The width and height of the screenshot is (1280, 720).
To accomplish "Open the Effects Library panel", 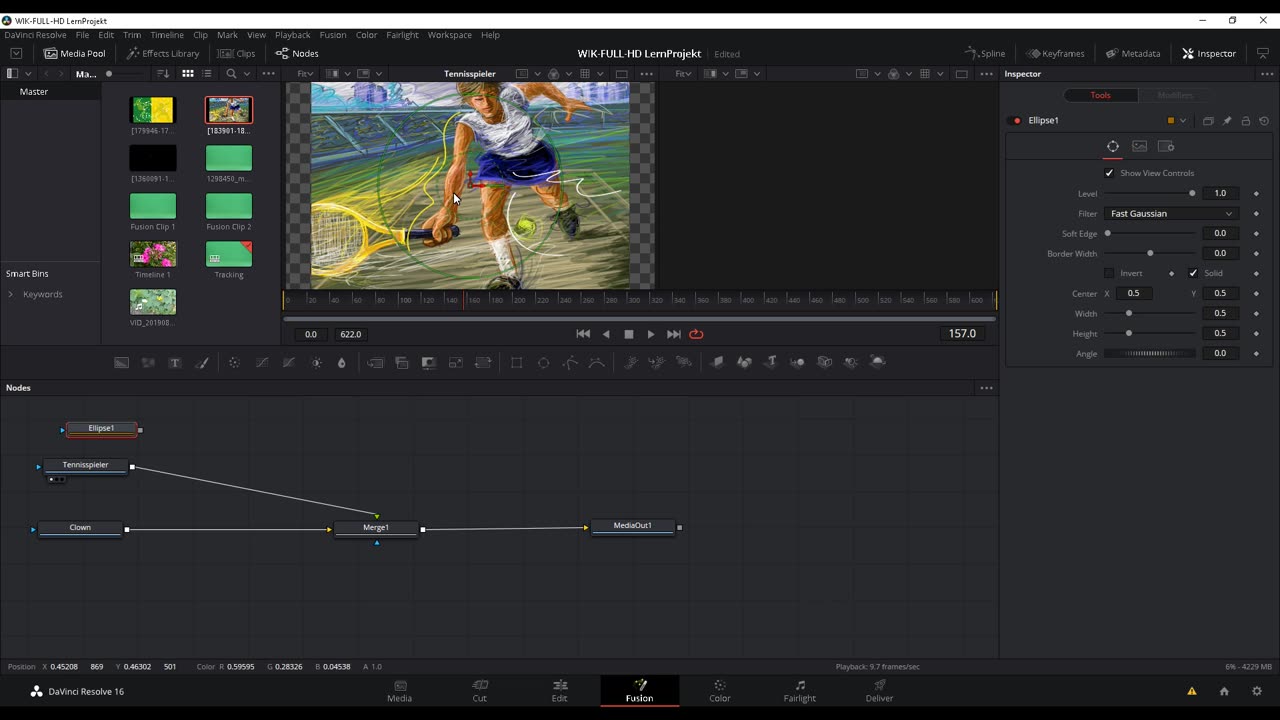I will (162, 53).
